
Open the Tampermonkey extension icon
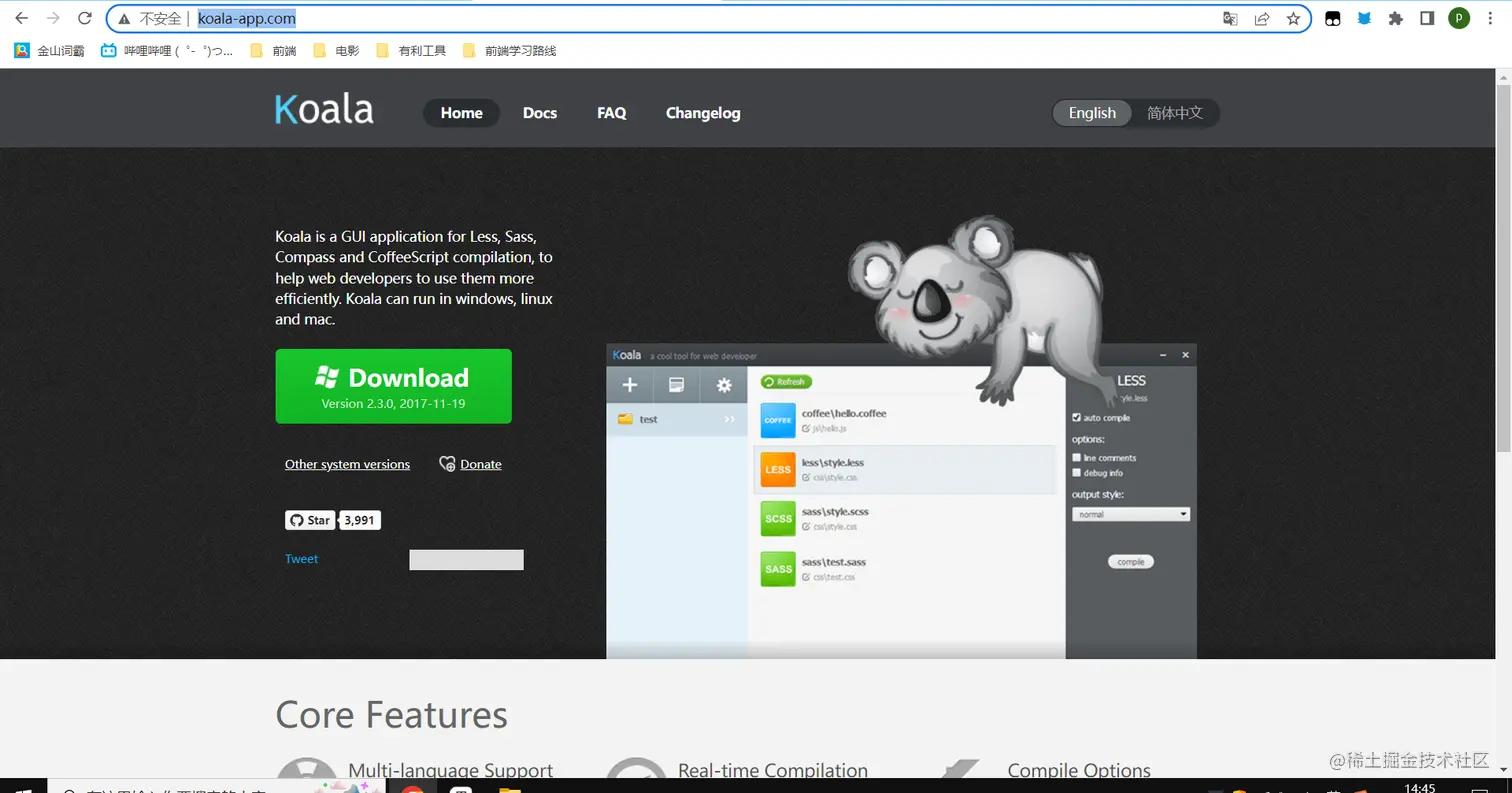pos(1332,18)
